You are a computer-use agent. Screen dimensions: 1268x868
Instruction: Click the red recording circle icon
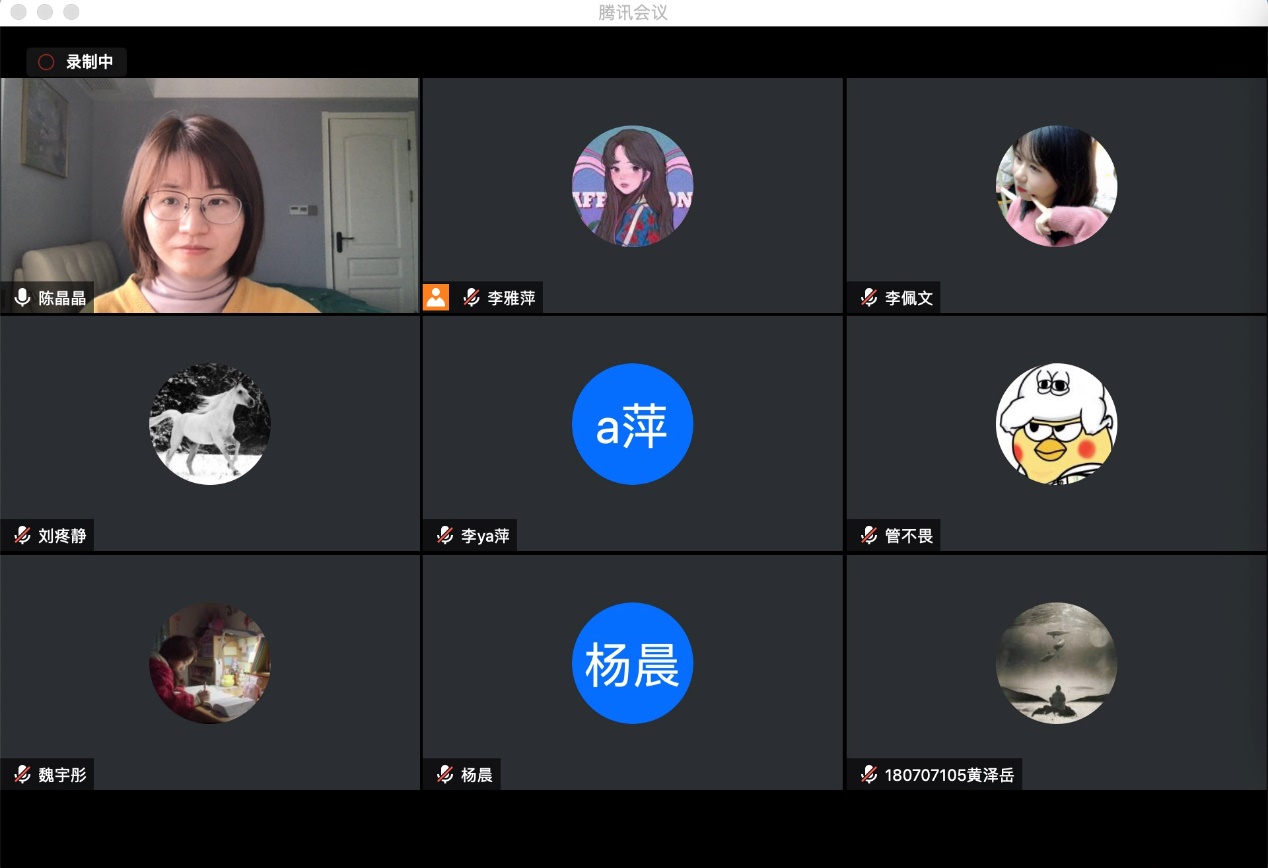(46, 62)
